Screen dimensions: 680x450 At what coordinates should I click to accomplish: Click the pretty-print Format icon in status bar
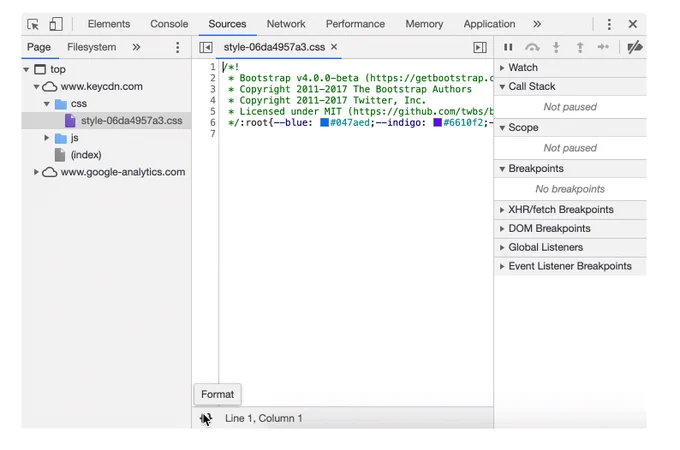click(206, 418)
